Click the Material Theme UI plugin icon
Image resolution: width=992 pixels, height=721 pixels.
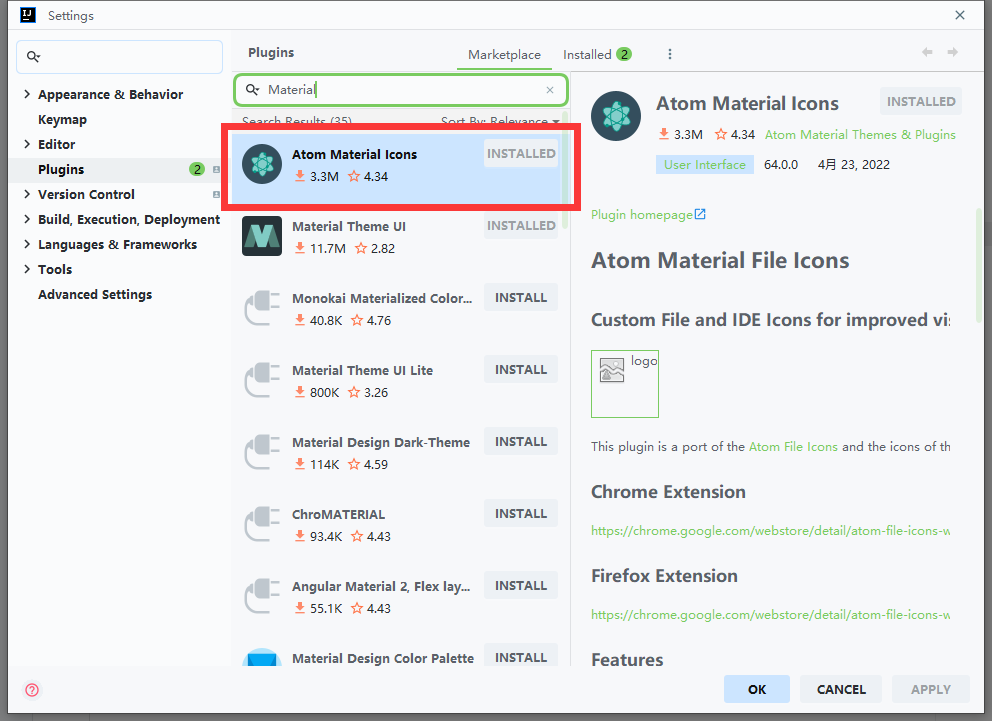(x=262, y=236)
